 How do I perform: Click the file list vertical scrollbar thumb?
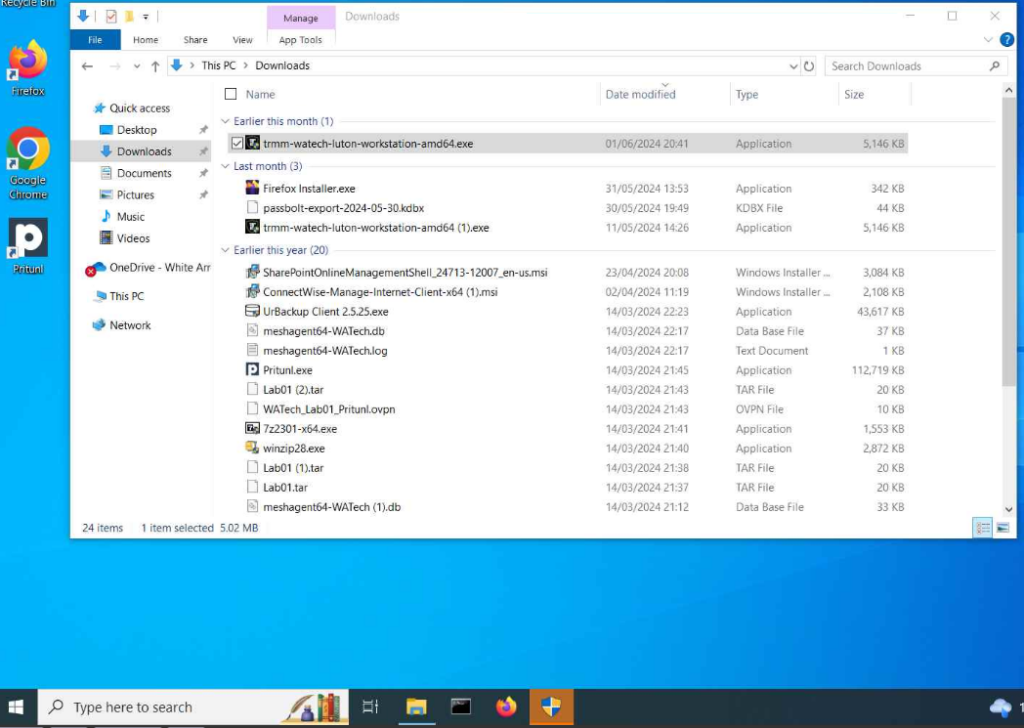pos(1008,243)
